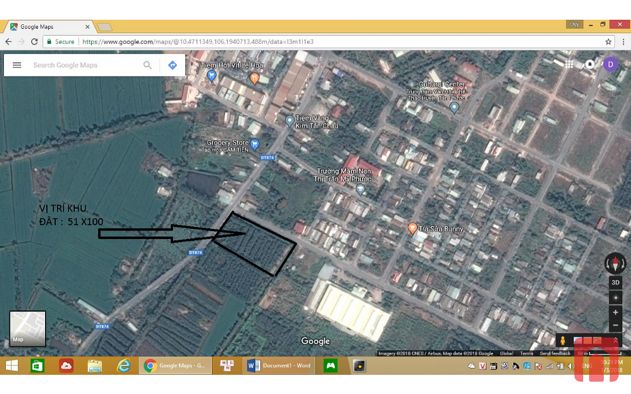Open the notifications bell icon
Screen dimensions: 631x394
(590, 64)
